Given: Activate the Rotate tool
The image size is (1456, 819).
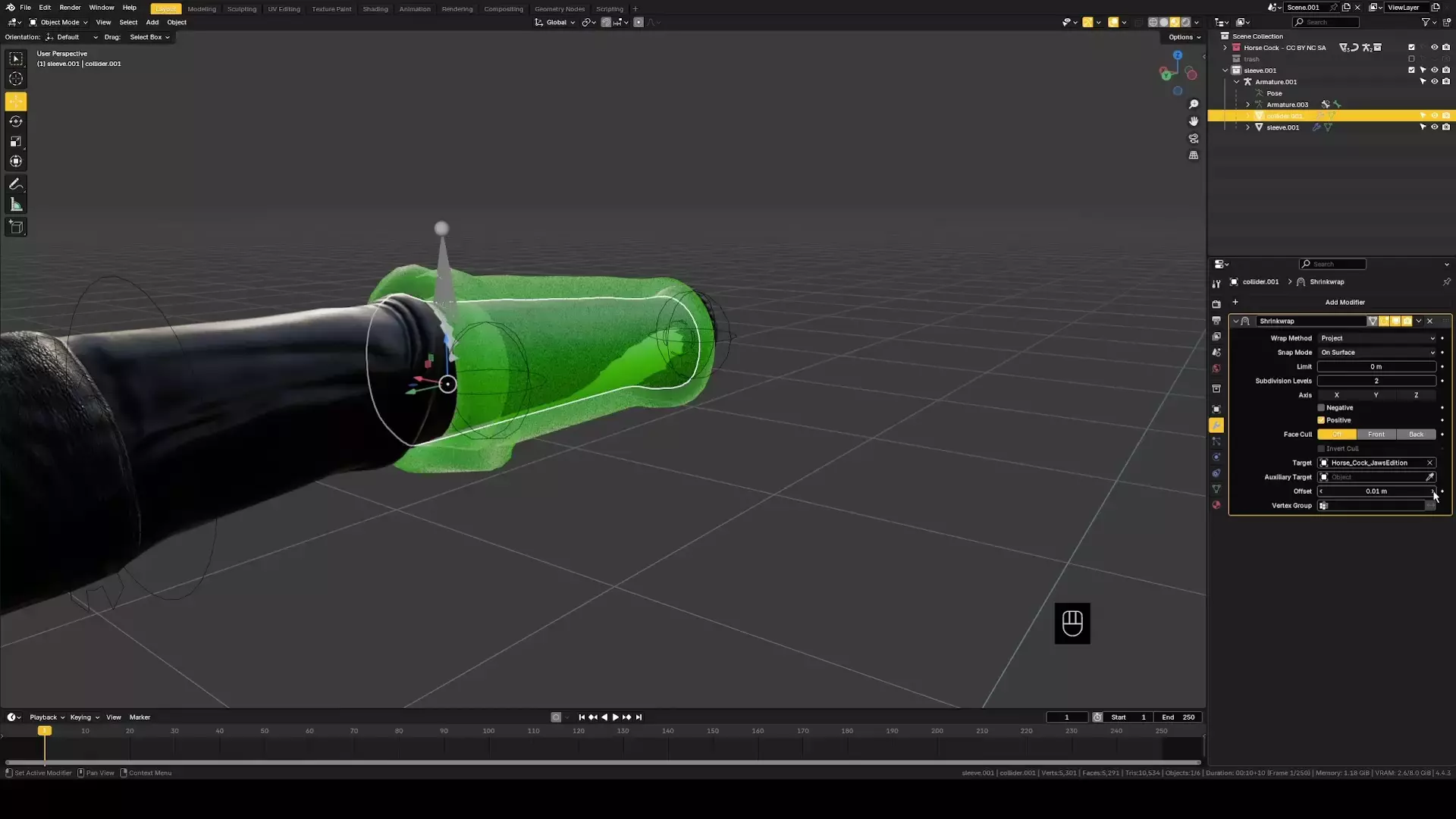Looking at the screenshot, I should (16, 121).
